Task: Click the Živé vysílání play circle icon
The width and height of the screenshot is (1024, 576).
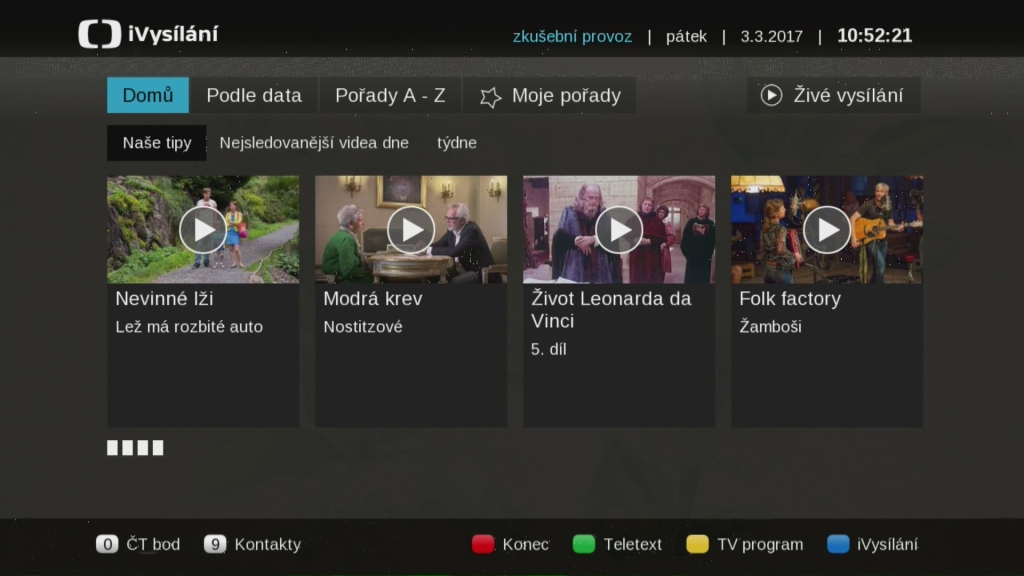Action: 771,96
